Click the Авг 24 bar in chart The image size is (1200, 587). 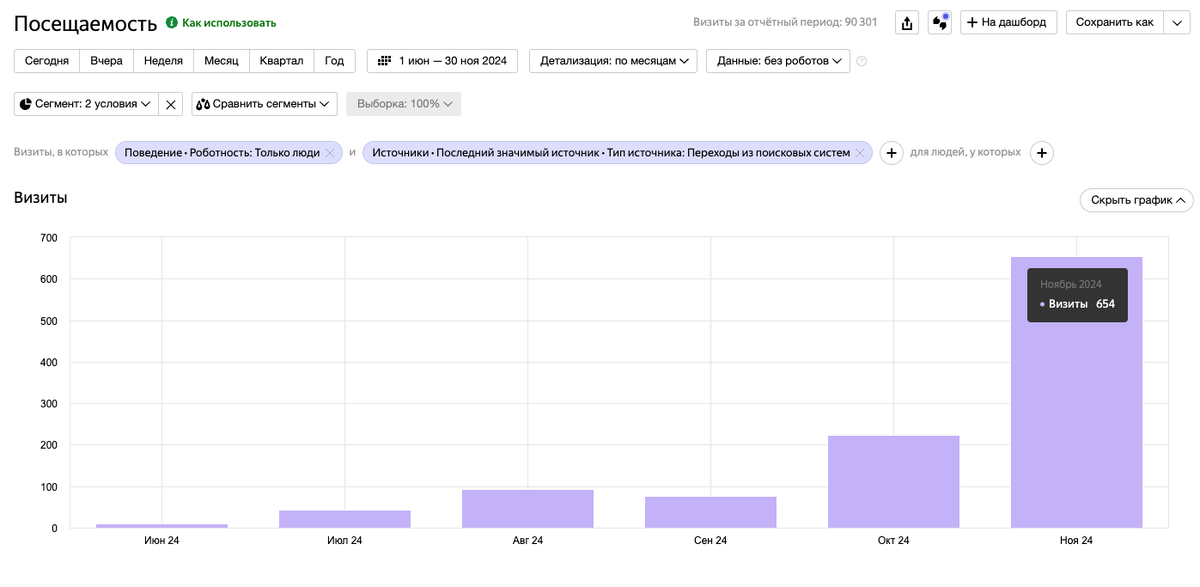(x=528, y=509)
